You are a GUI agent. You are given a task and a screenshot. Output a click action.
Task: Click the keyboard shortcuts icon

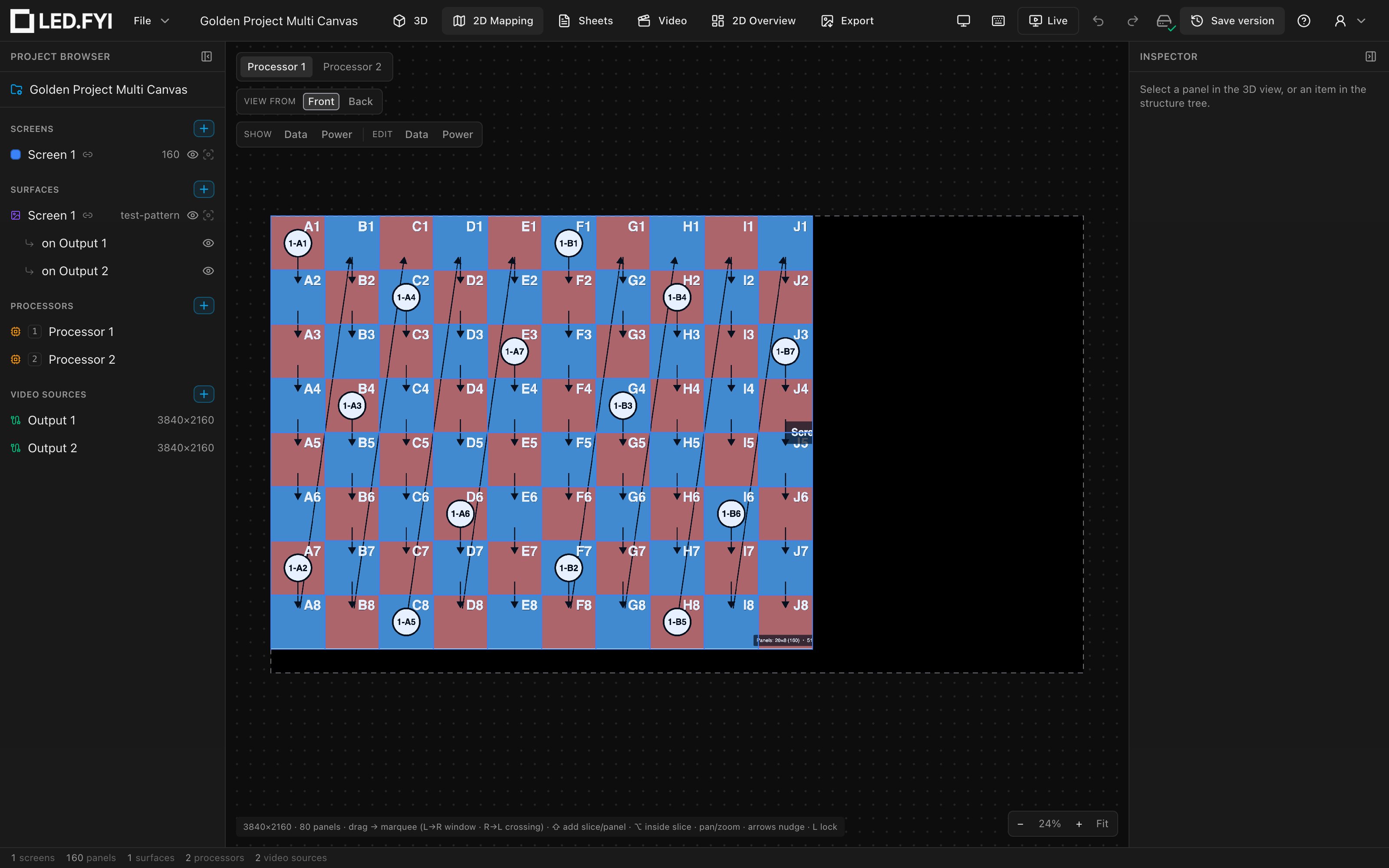998,21
